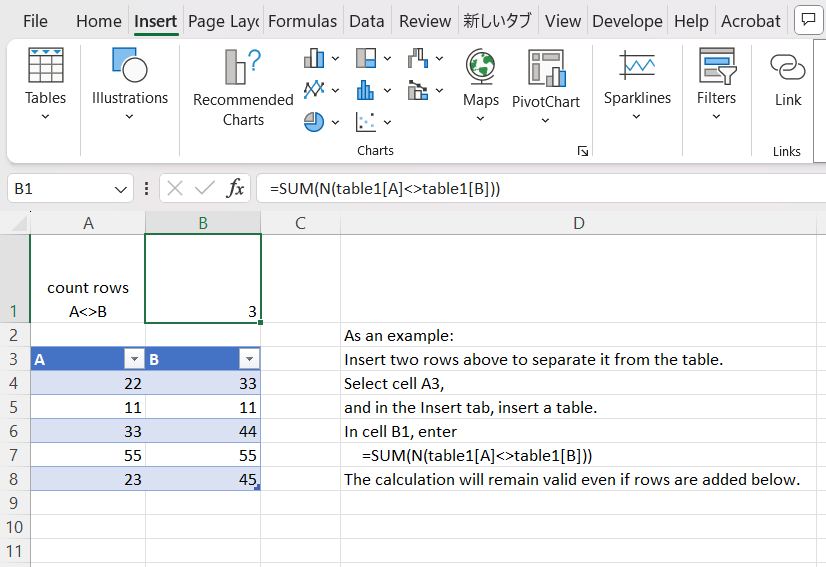Insert a waterfall or stock chart
826x567 pixels.
(418, 58)
